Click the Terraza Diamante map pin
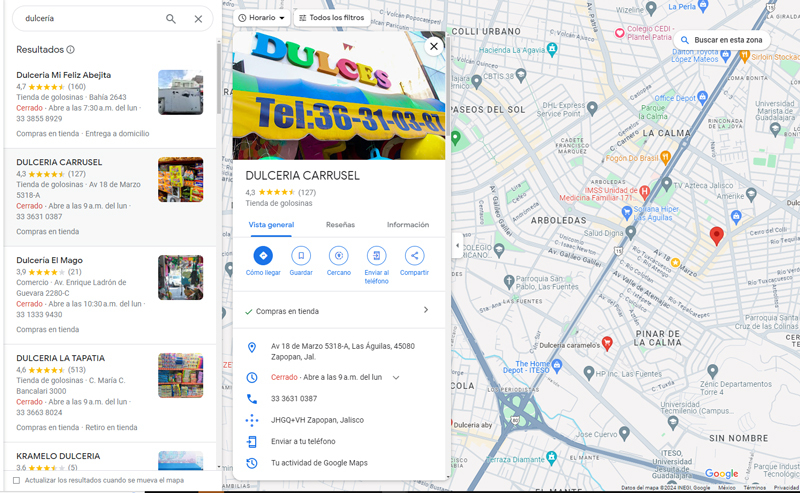Image resolution: width=800 pixels, height=493 pixels. 551,457
